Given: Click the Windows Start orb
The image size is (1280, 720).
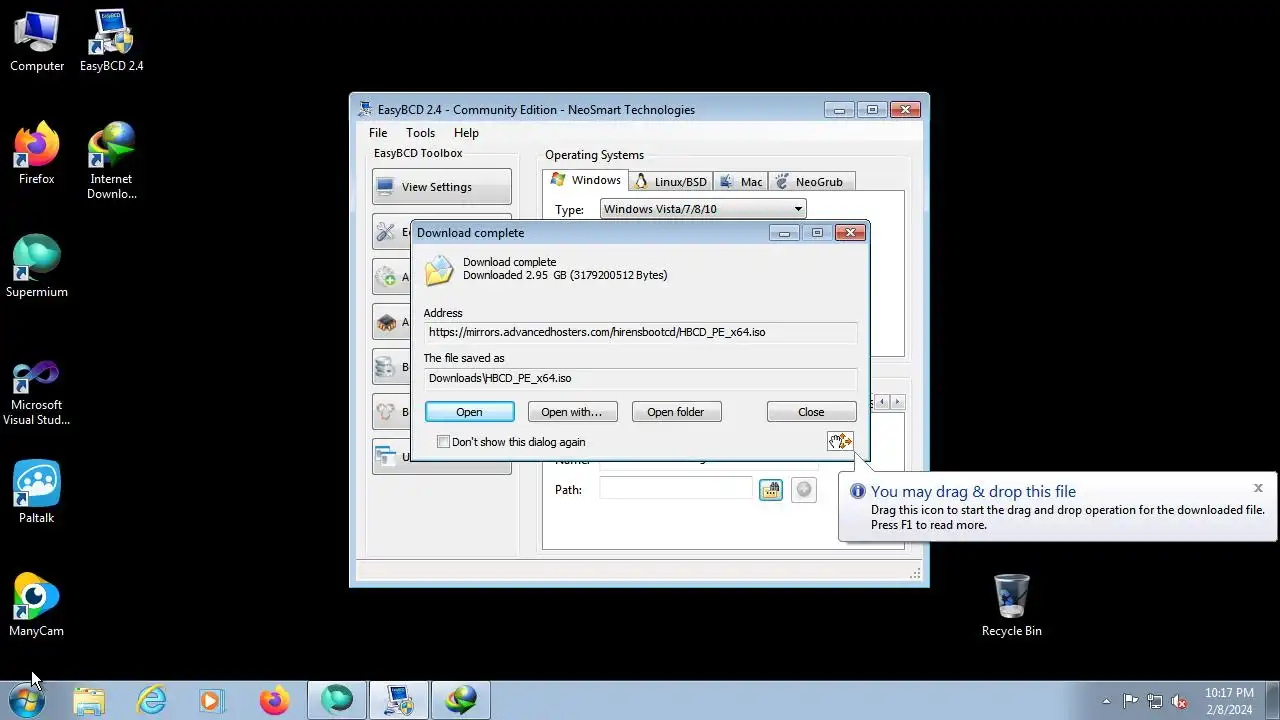Looking at the screenshot, I should [x=26, y=700].
